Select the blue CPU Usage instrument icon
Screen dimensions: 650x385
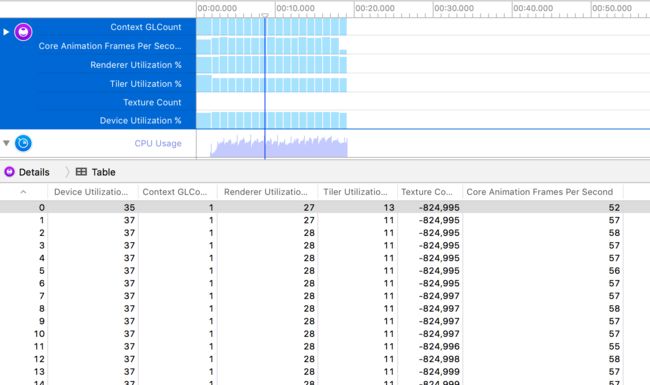coord(23,143)
